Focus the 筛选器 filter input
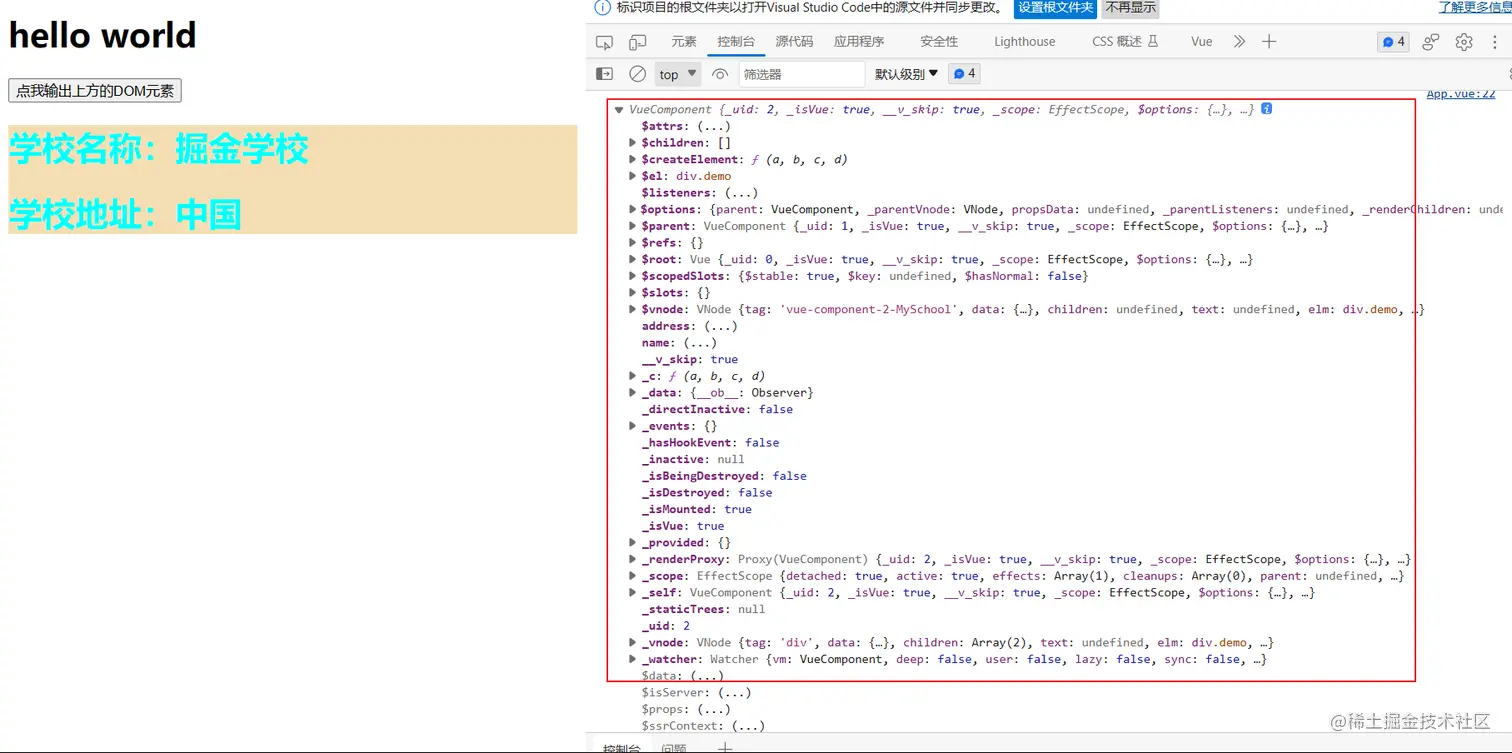The width and height of the screenshot is (1512, 753). [802, 74]
